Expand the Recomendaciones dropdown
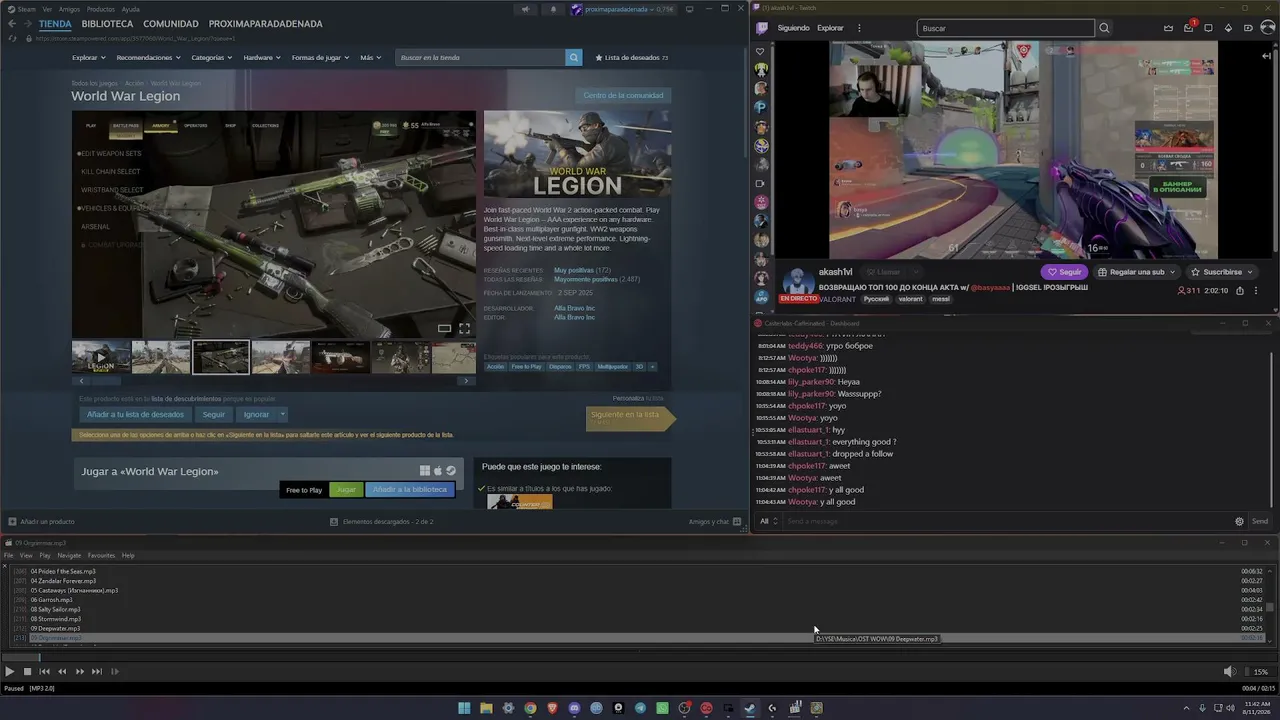The image size is (1280, 720). (148, 58)
